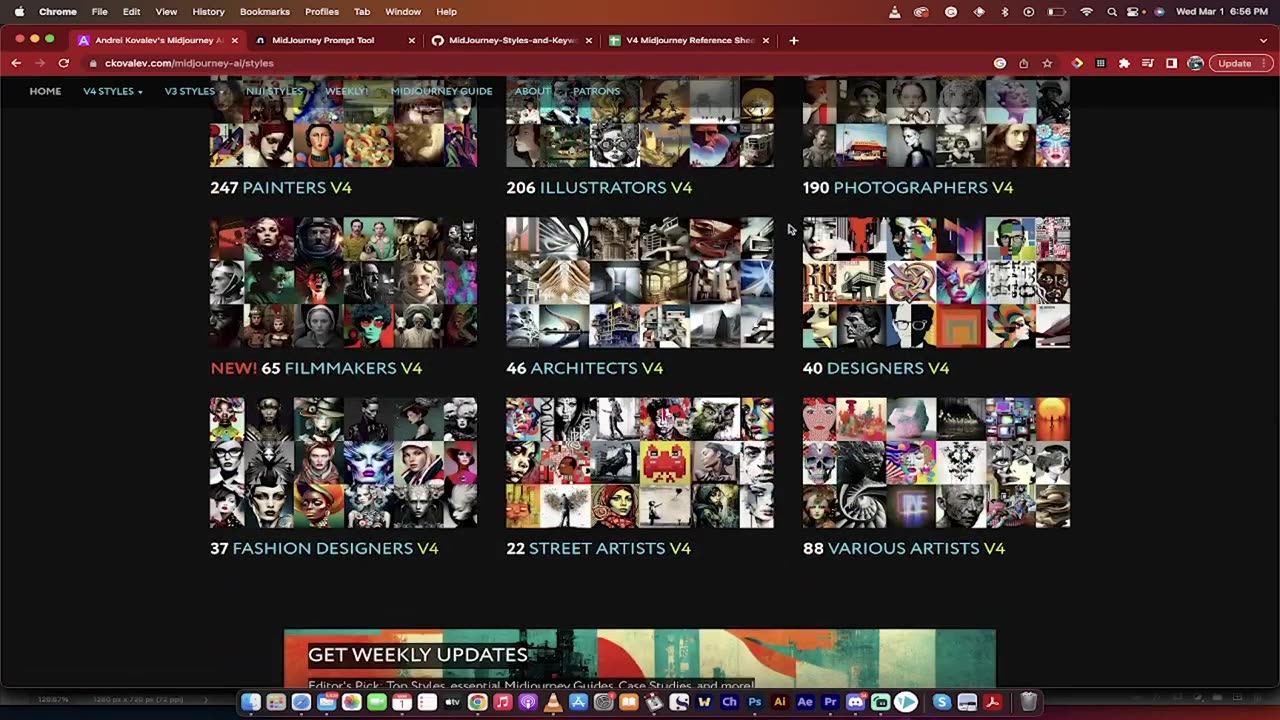
Task: Click the share page icon in the address bar
Action: 1023,63
